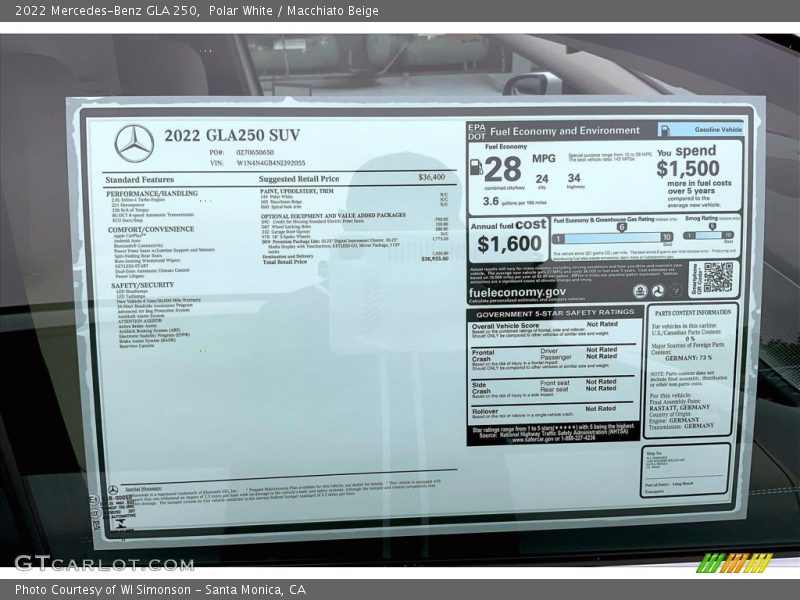The height and width of the screenshot is (600, 800).
Task: Open the fueleconomy.gov link
Action: (517, 292)
